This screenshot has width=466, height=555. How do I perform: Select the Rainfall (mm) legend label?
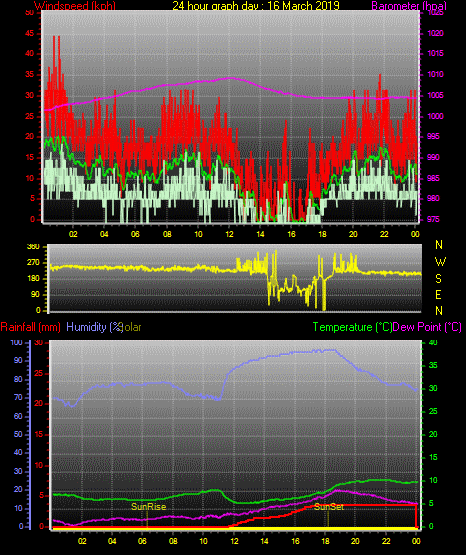[30, 327]
